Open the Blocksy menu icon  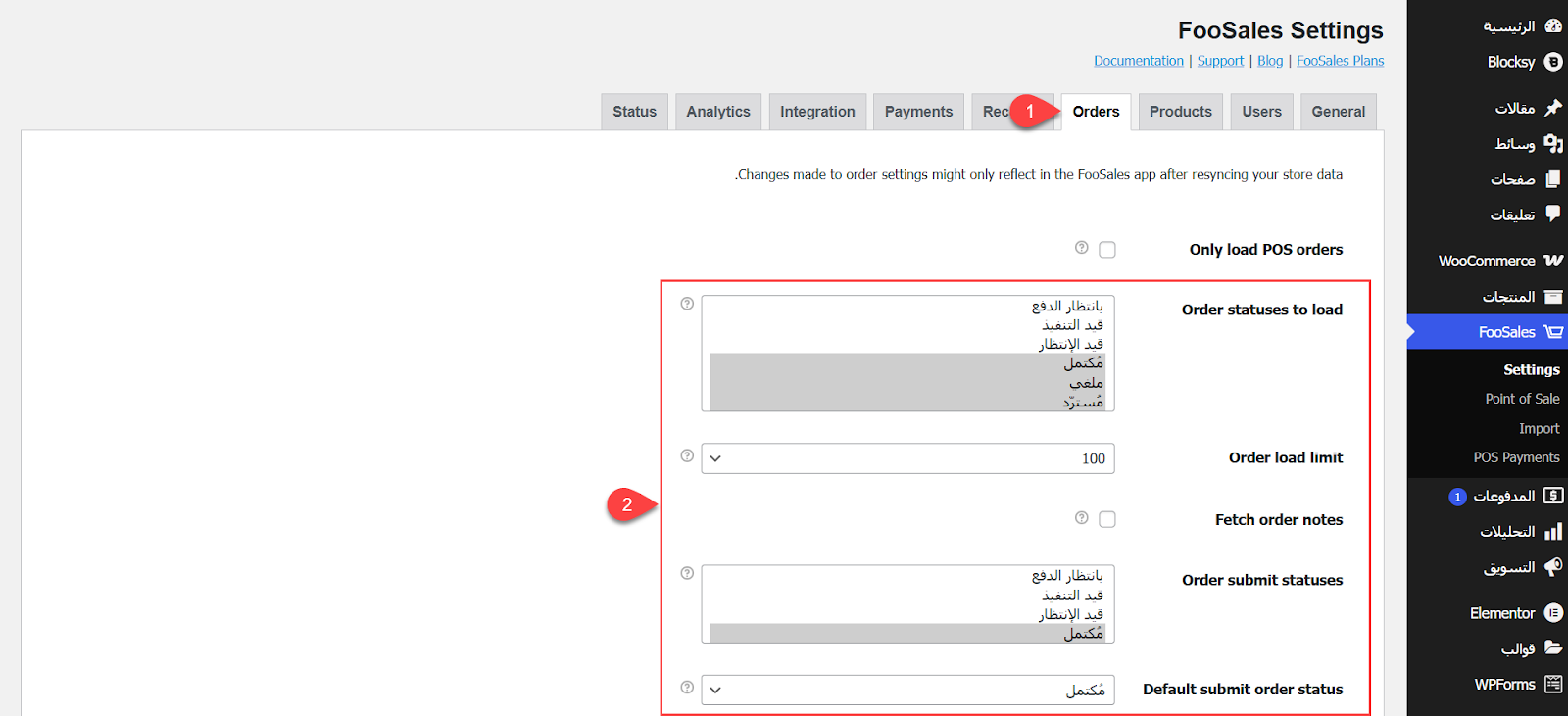coord(1553,62)
